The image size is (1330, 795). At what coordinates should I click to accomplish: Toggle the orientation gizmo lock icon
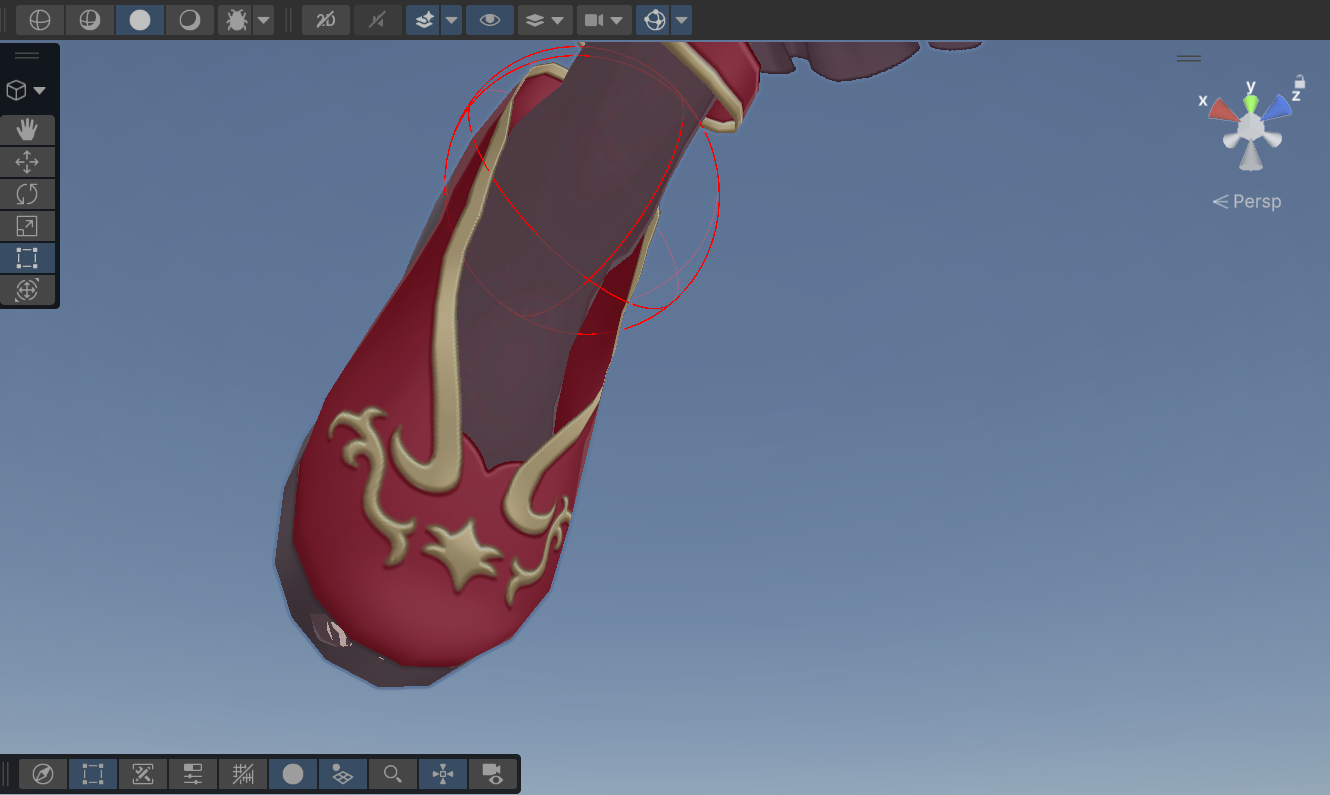click(1300, 81)
